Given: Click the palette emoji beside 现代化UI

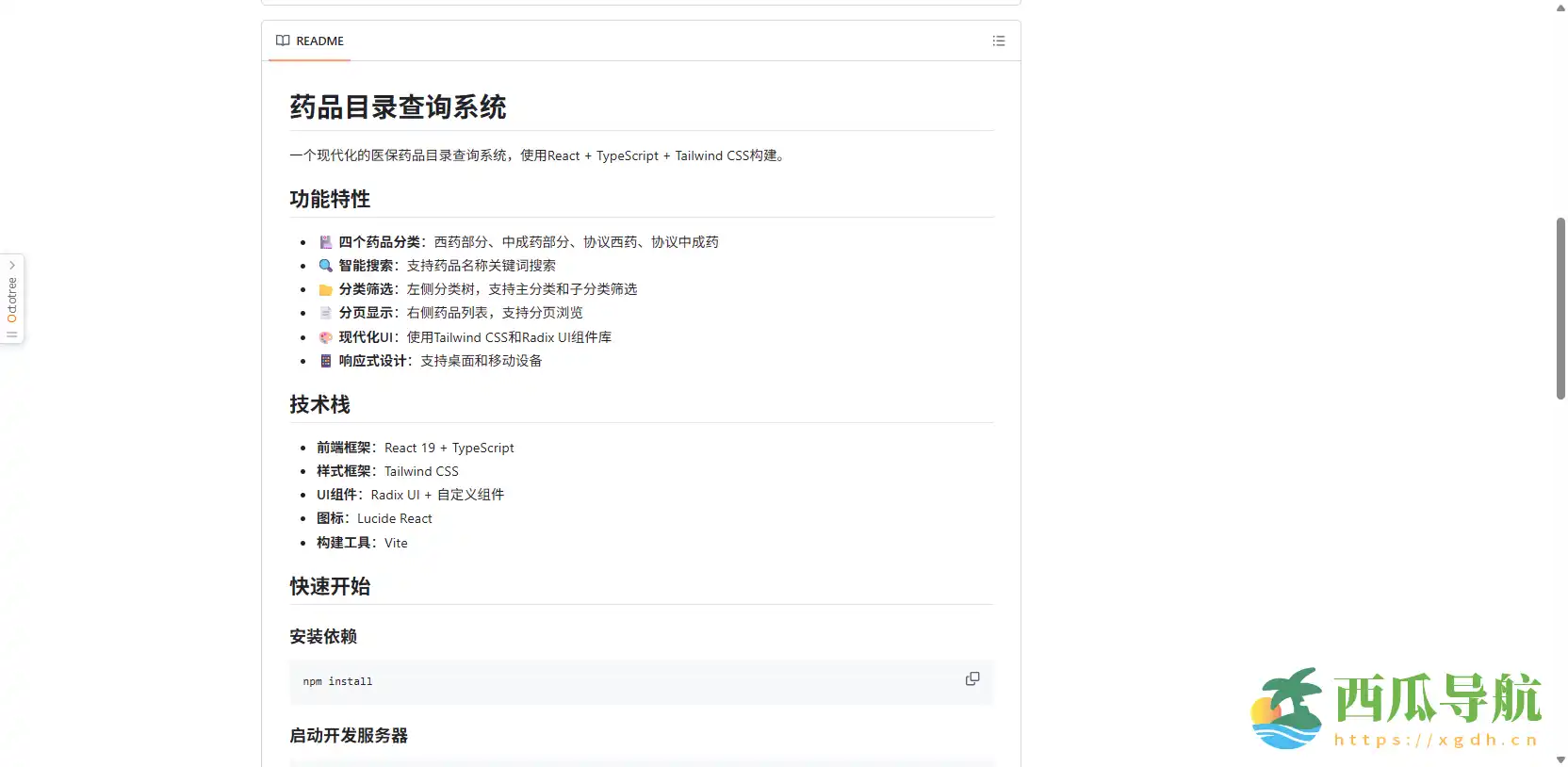Looking at the screenshot, I should pyautogui.click(x=325, y=337).
